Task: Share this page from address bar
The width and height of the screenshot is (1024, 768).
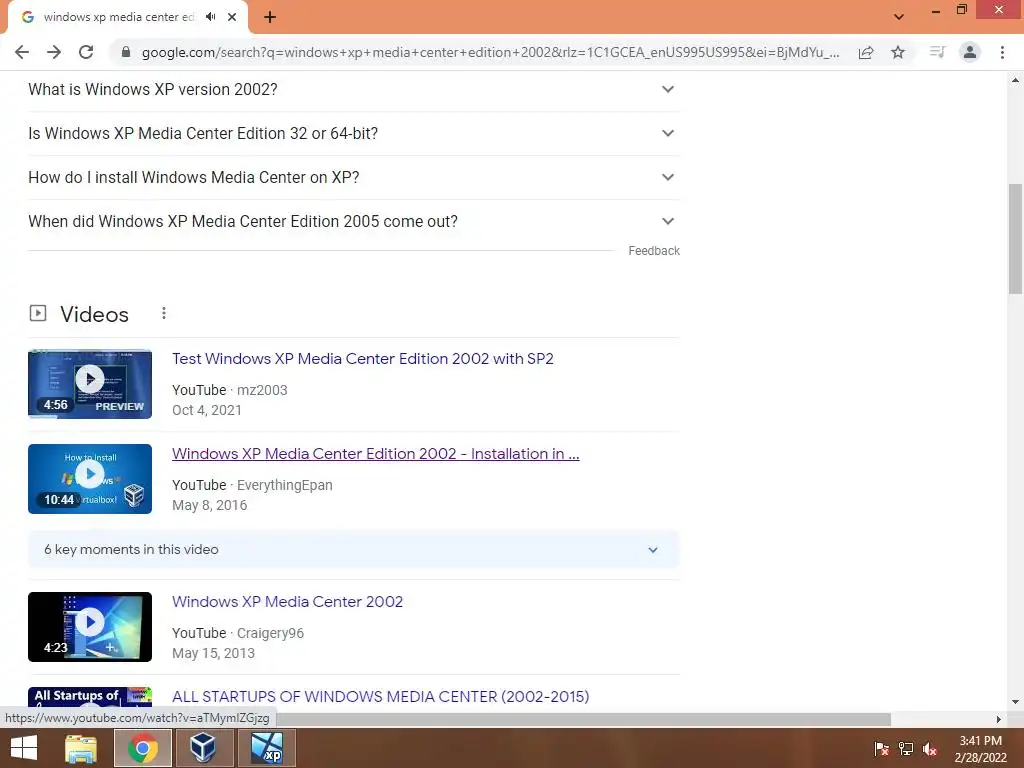Action: 866,52
